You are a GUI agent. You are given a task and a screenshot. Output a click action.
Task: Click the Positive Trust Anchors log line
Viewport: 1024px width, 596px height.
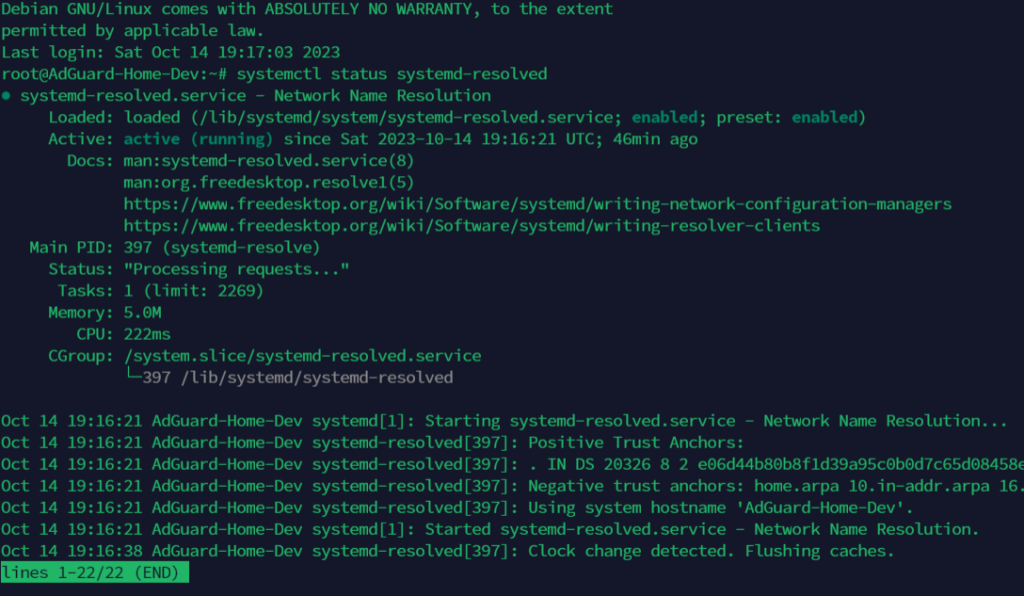tap(372, 443)
